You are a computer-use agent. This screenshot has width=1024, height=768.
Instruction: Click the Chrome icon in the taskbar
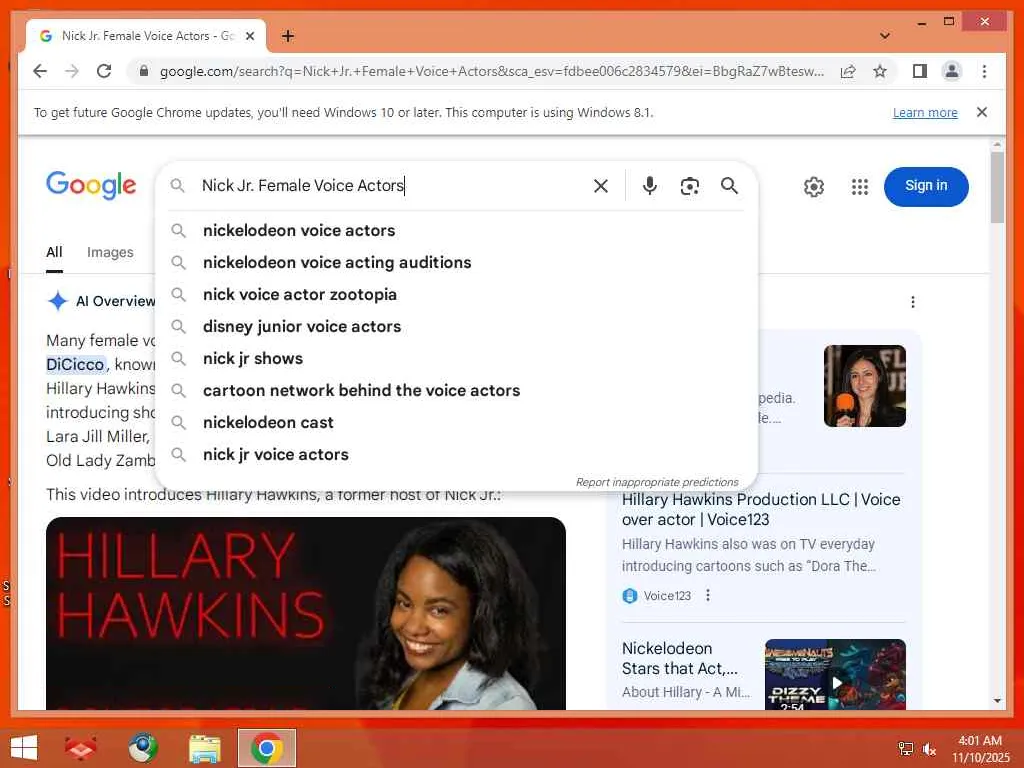266,748
